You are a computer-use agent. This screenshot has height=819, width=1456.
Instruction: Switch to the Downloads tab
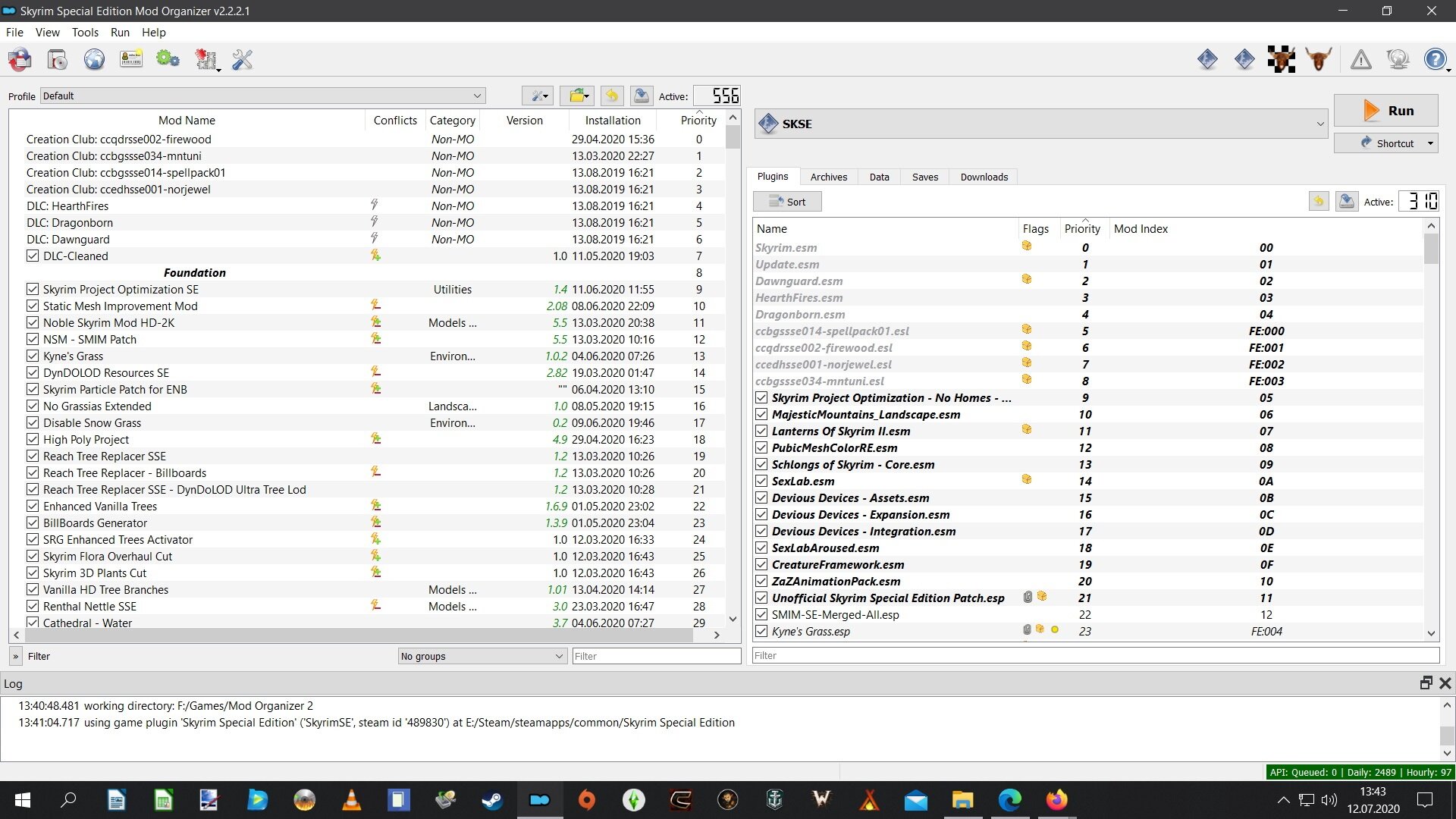pyautogui.click(x=984, y=177)
